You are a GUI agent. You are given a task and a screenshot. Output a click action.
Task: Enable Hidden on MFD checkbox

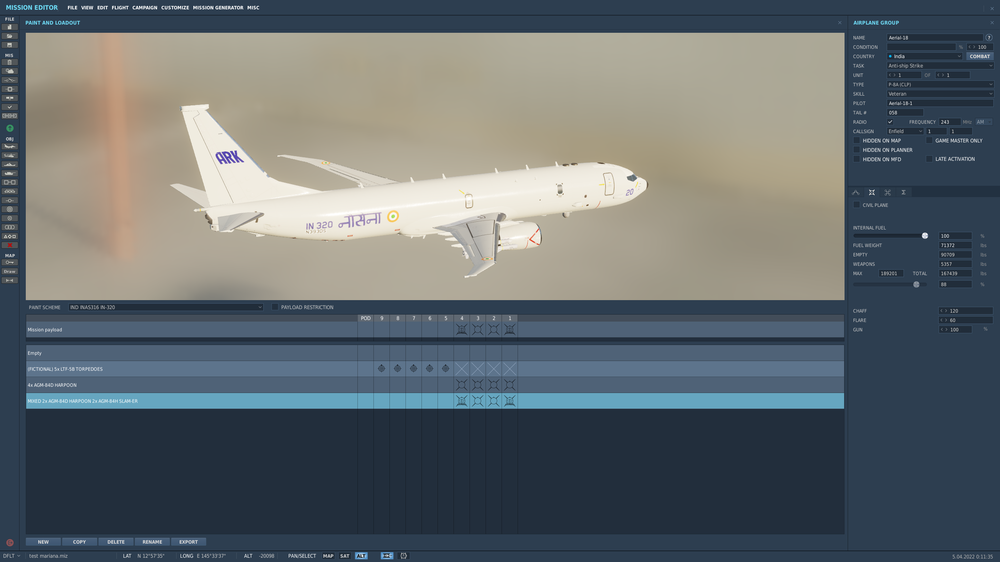[x=857, y=159]
